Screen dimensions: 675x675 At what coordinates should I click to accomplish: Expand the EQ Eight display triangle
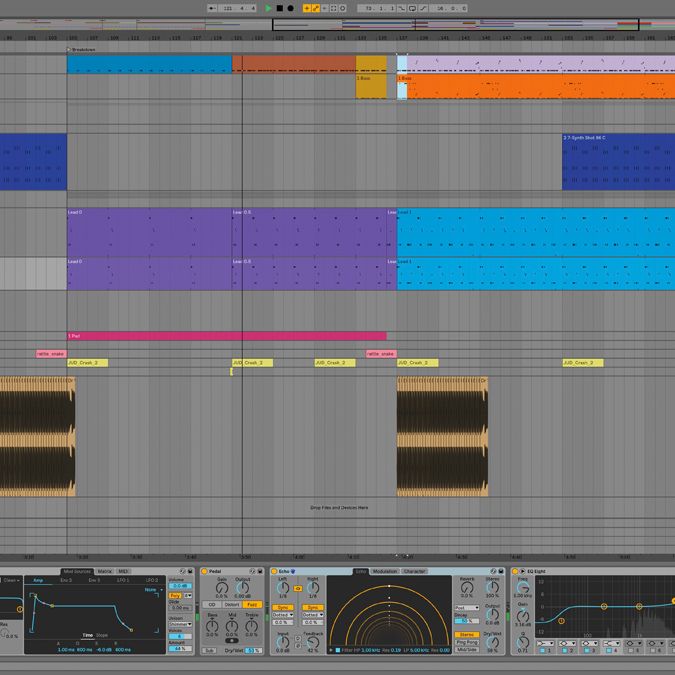point(523,571)
